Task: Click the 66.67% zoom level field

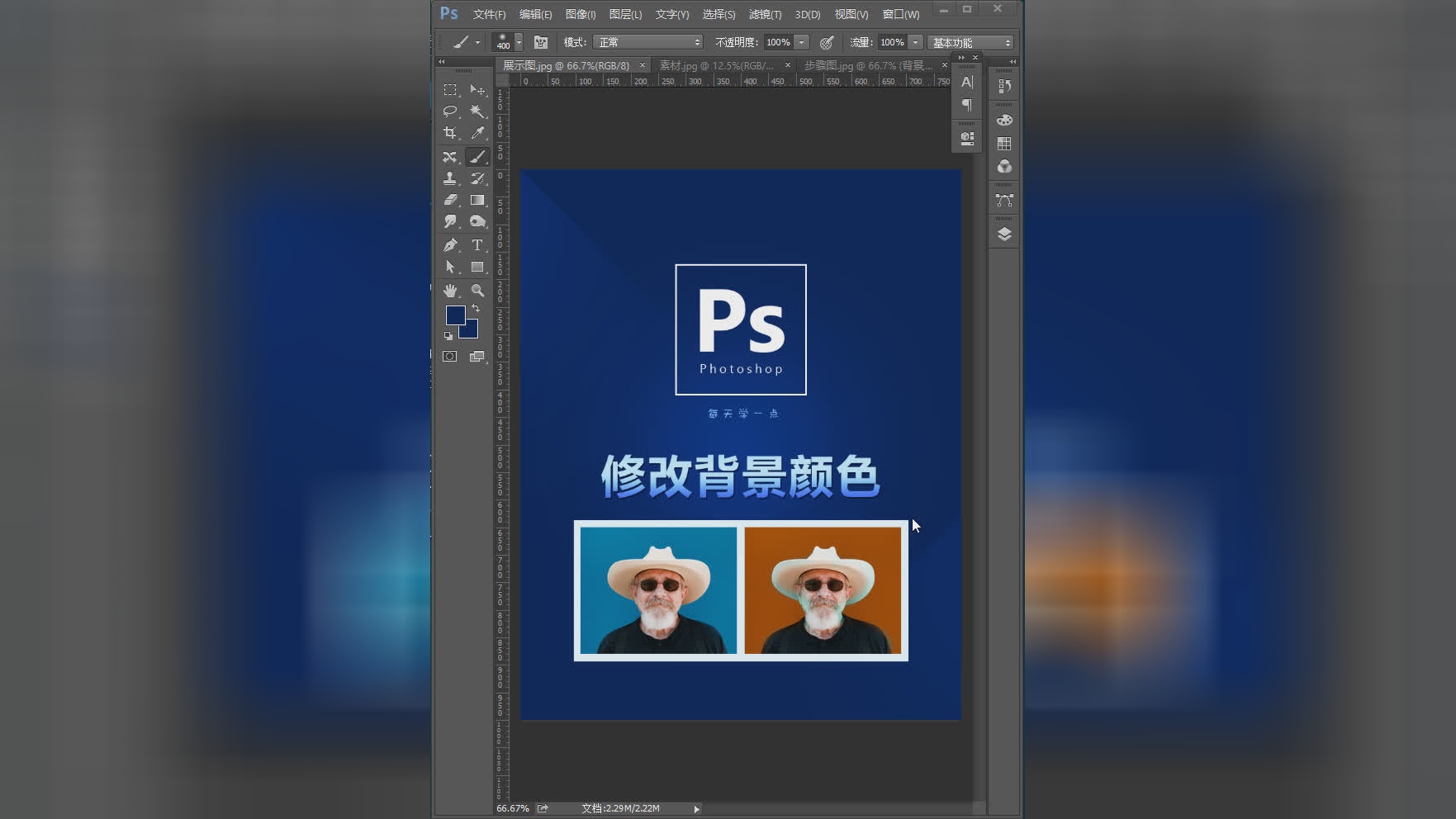Action: tap(513, 809)
